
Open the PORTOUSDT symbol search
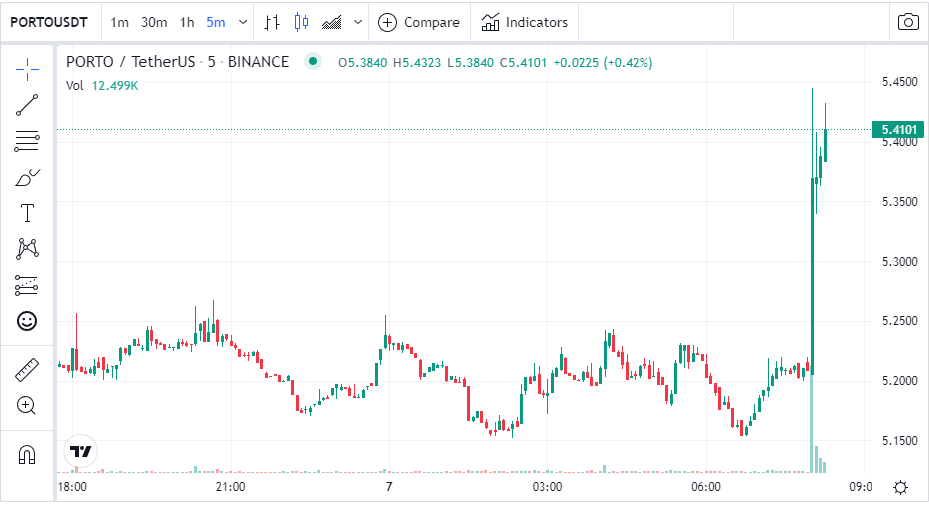[49, 23]
